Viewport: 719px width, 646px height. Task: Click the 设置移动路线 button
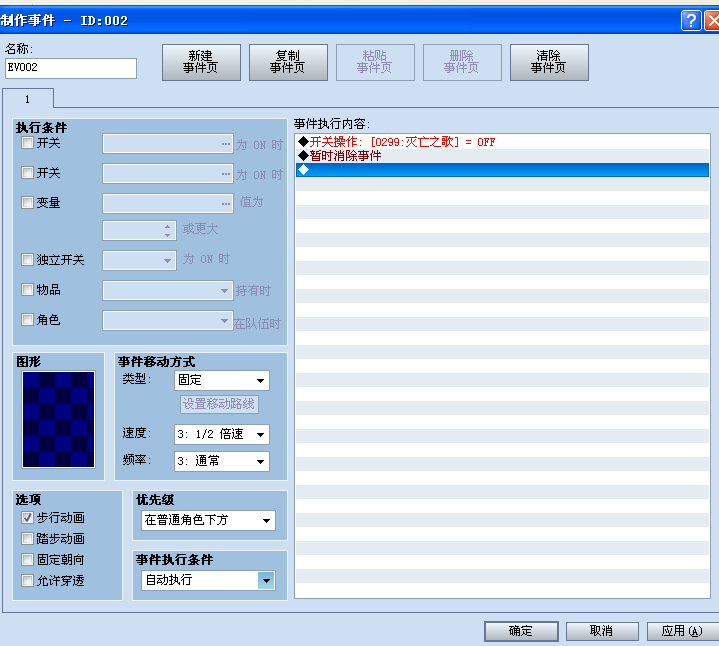(219, 404)
